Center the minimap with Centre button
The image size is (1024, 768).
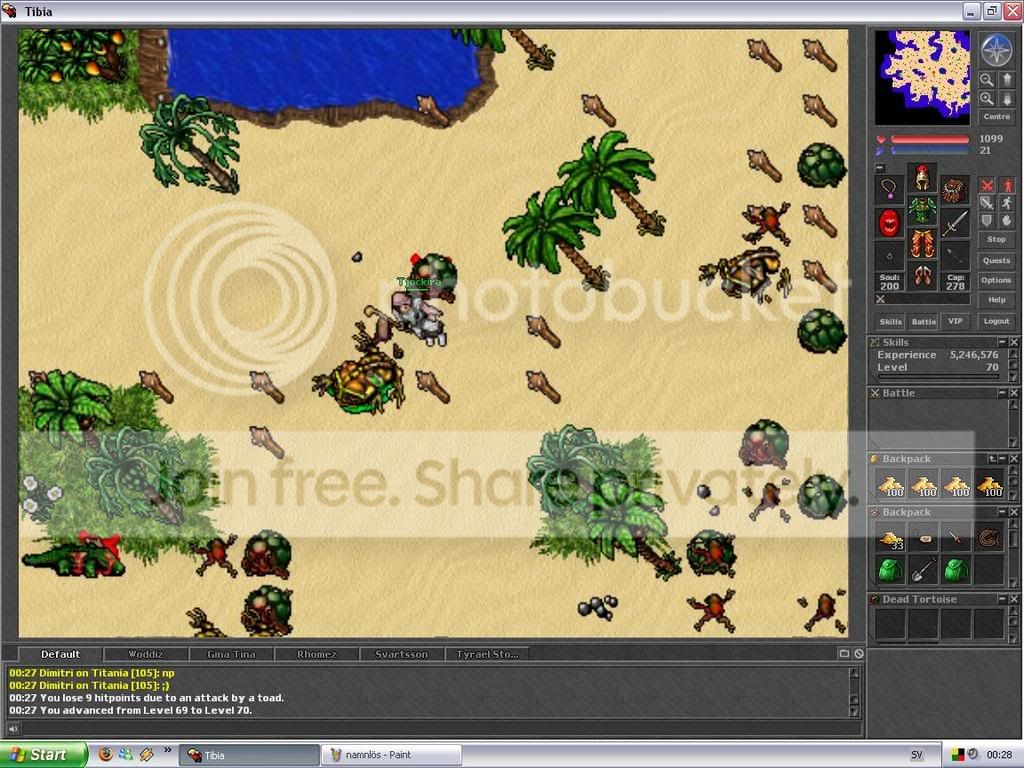997,117
